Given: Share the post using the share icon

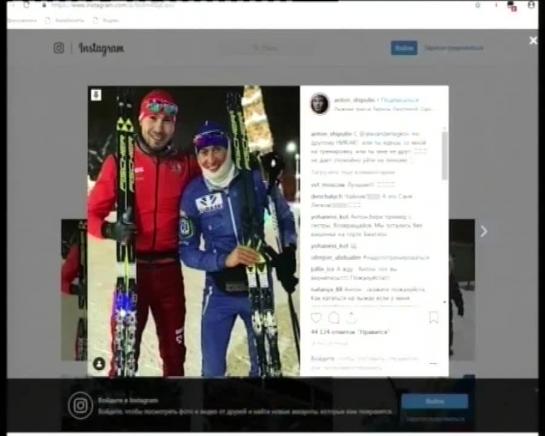Looking at the screenshot, I should [x=351, y=318].
